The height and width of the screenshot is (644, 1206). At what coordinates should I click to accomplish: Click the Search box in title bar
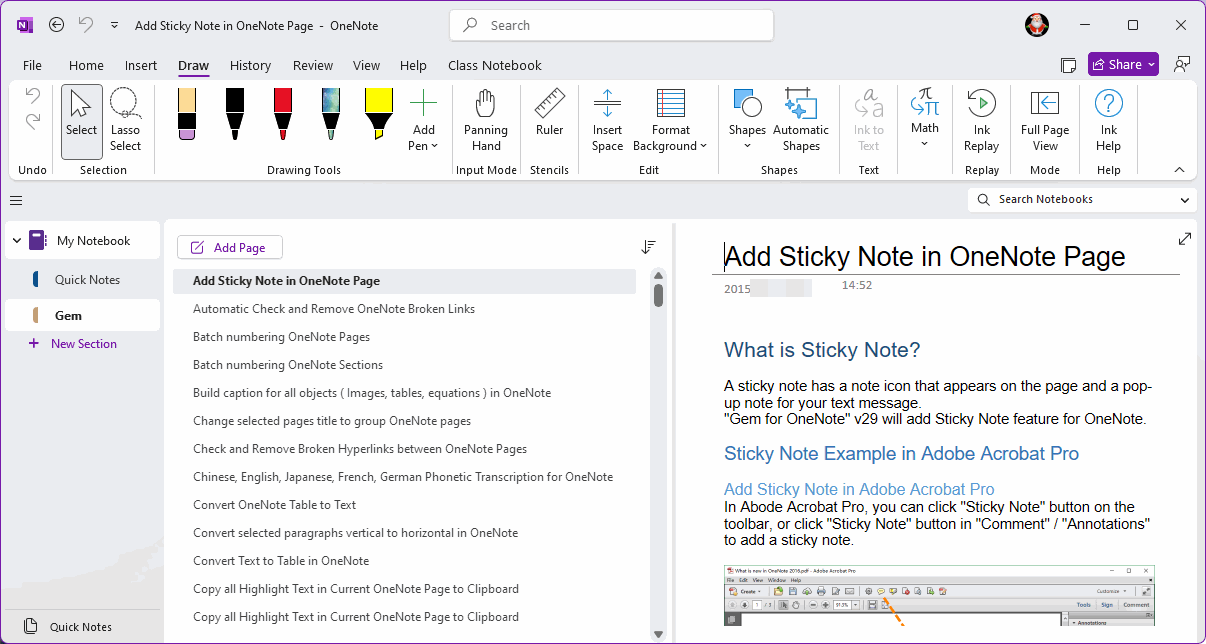(611, 25)
